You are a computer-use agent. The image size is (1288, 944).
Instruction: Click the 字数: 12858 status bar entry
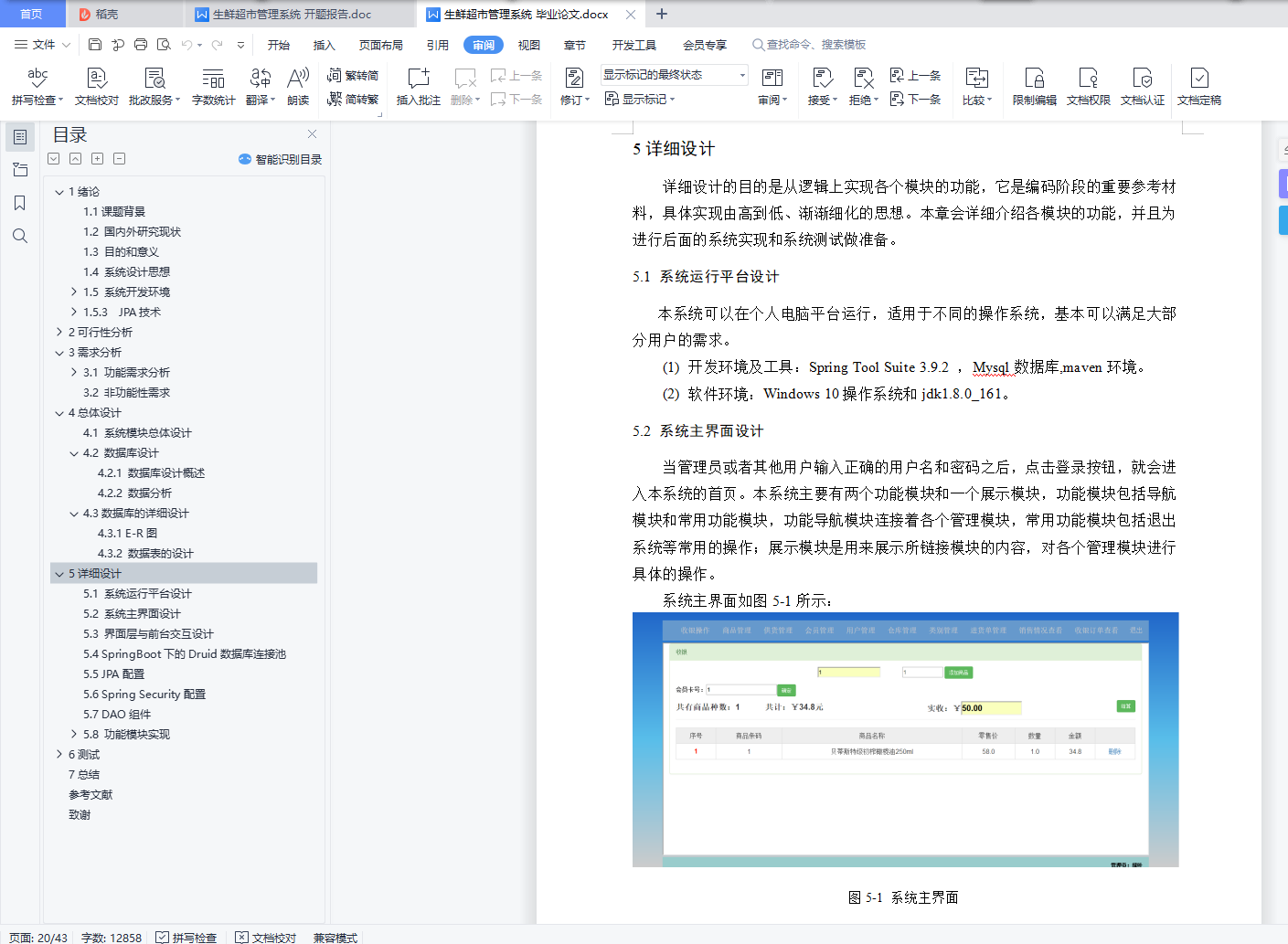[x=112, y=938]
